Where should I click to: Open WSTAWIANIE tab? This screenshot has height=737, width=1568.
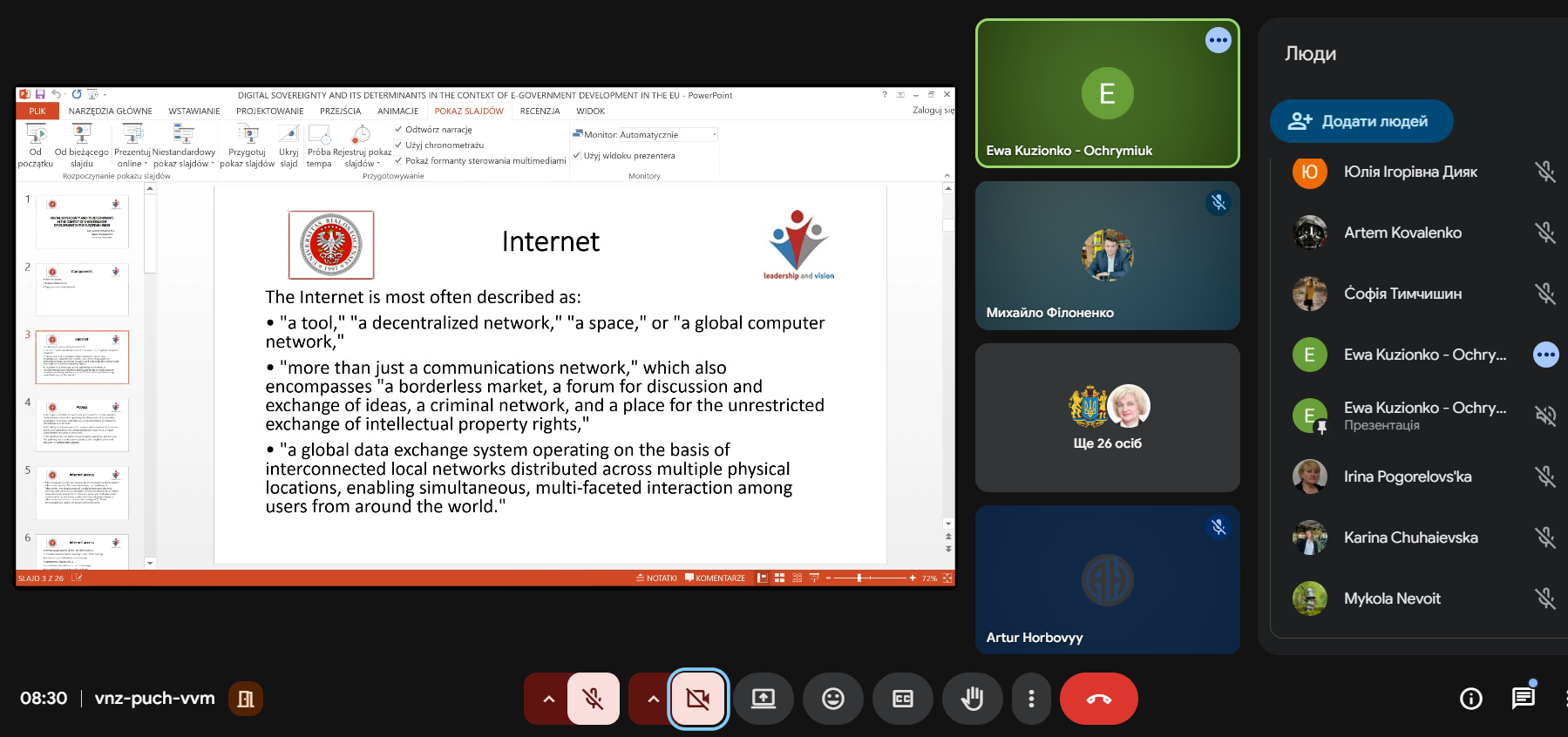194,111
